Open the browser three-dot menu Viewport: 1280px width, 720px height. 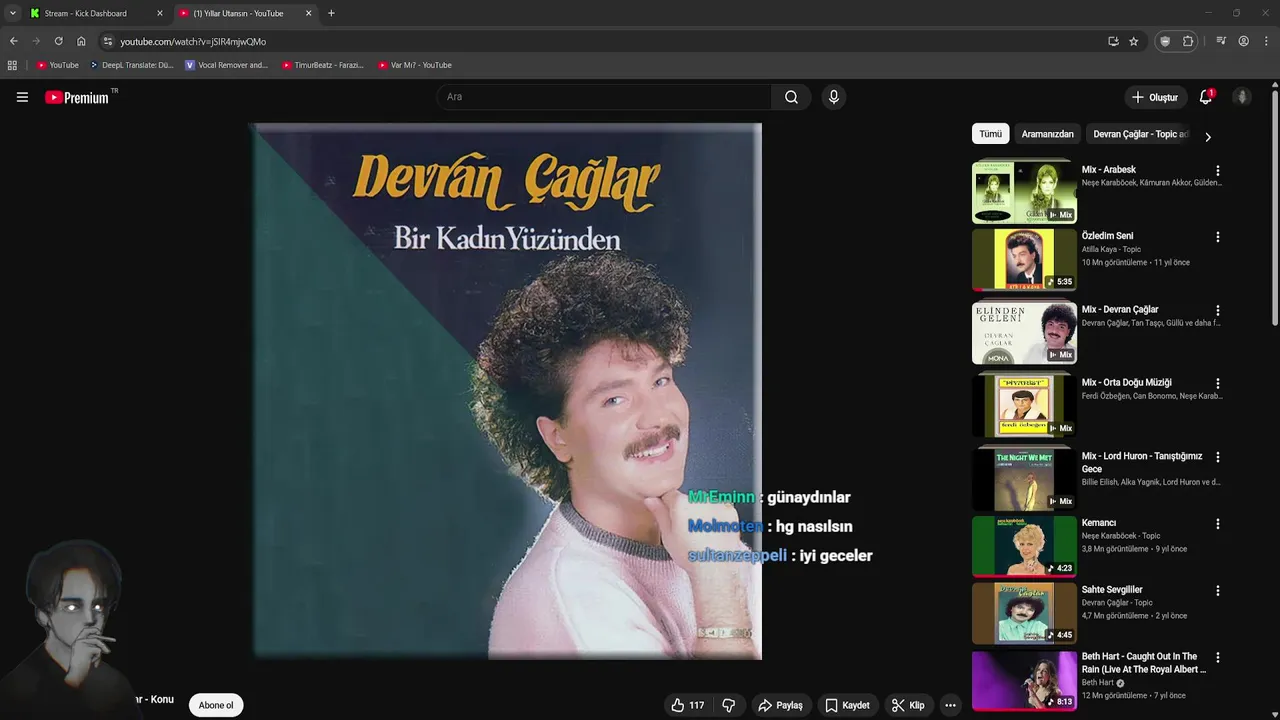tap(1267, 41)
